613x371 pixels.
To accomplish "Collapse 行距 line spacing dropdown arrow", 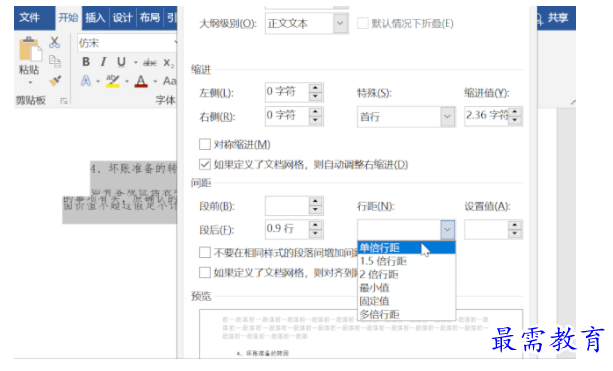I will [x=448, y=229].
